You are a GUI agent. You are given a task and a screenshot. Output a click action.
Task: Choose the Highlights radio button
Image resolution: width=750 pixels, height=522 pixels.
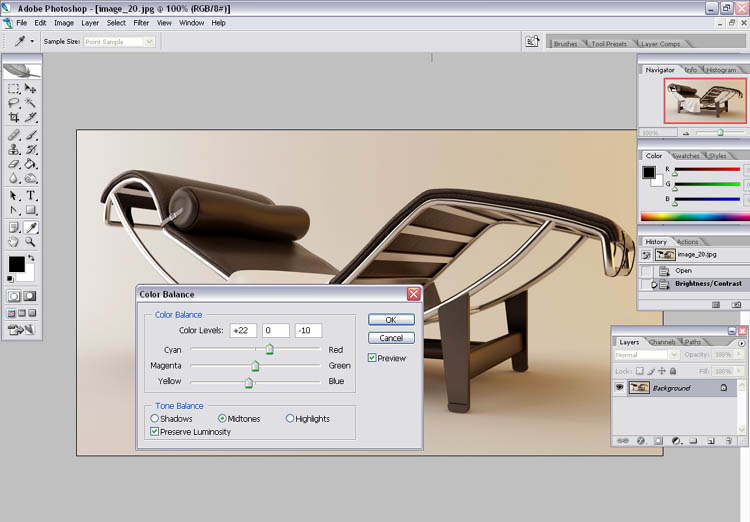click(x=290, y=419)
